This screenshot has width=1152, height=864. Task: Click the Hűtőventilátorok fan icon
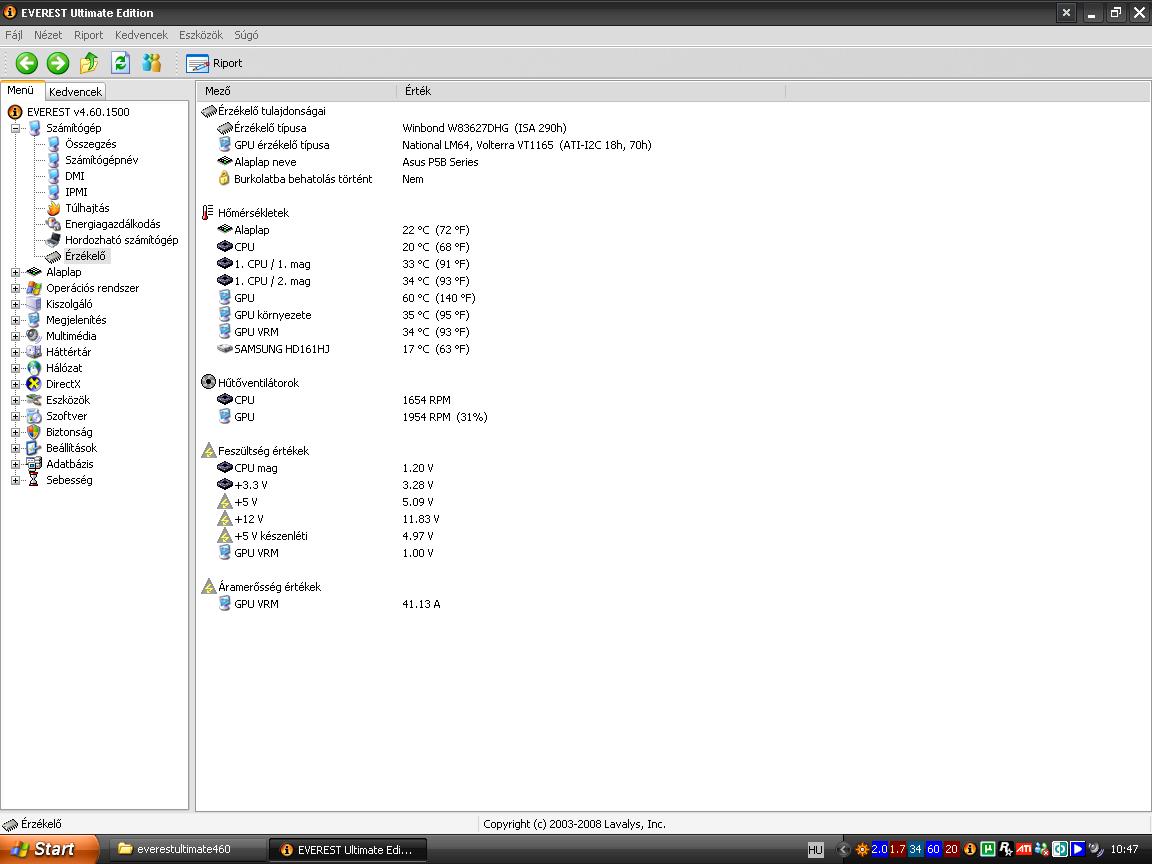point(209,383)
